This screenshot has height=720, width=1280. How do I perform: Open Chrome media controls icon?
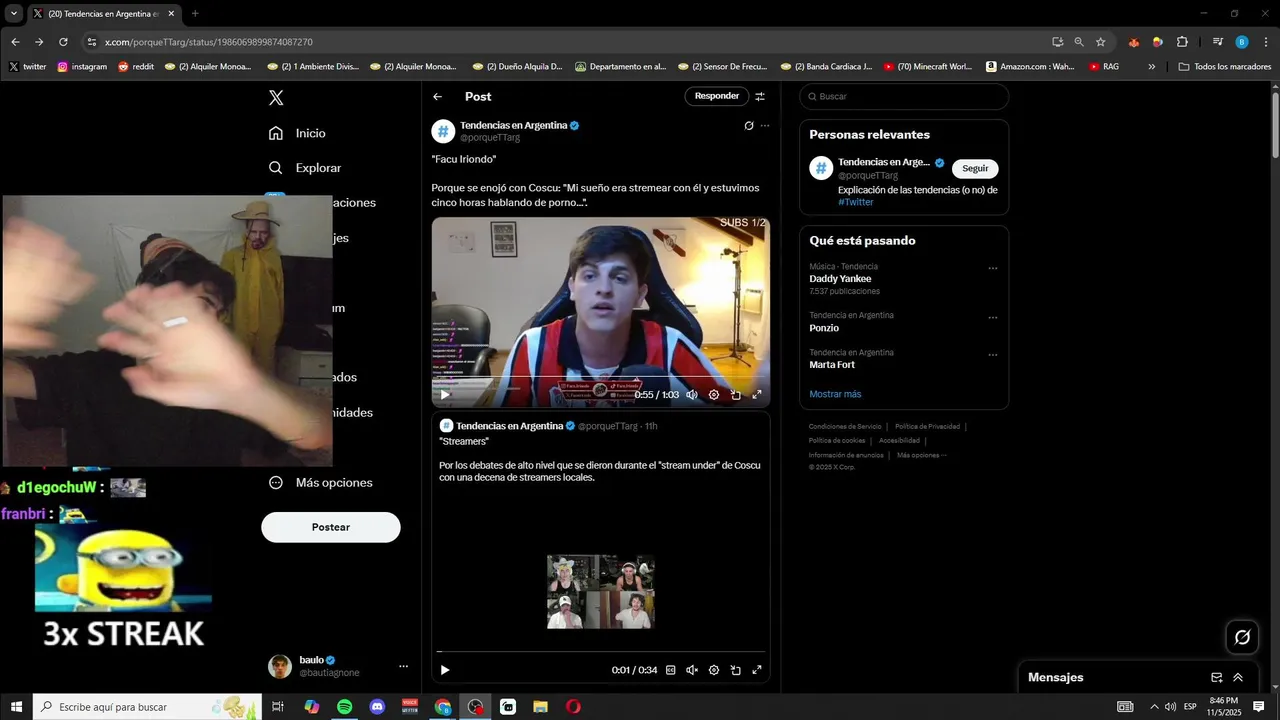pyautogui.click(x=1218, y=42)
